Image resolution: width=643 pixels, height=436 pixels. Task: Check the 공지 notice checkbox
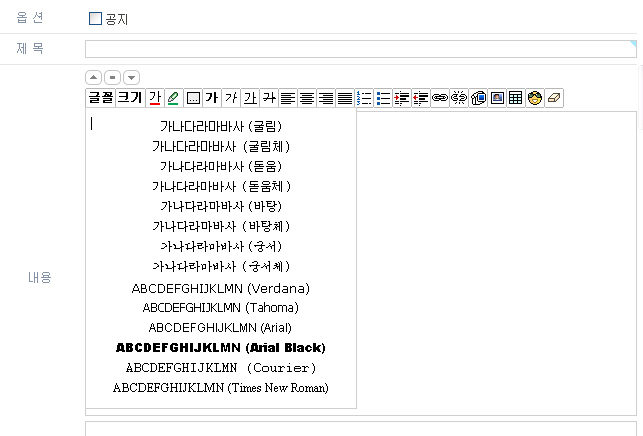(95, 18)
